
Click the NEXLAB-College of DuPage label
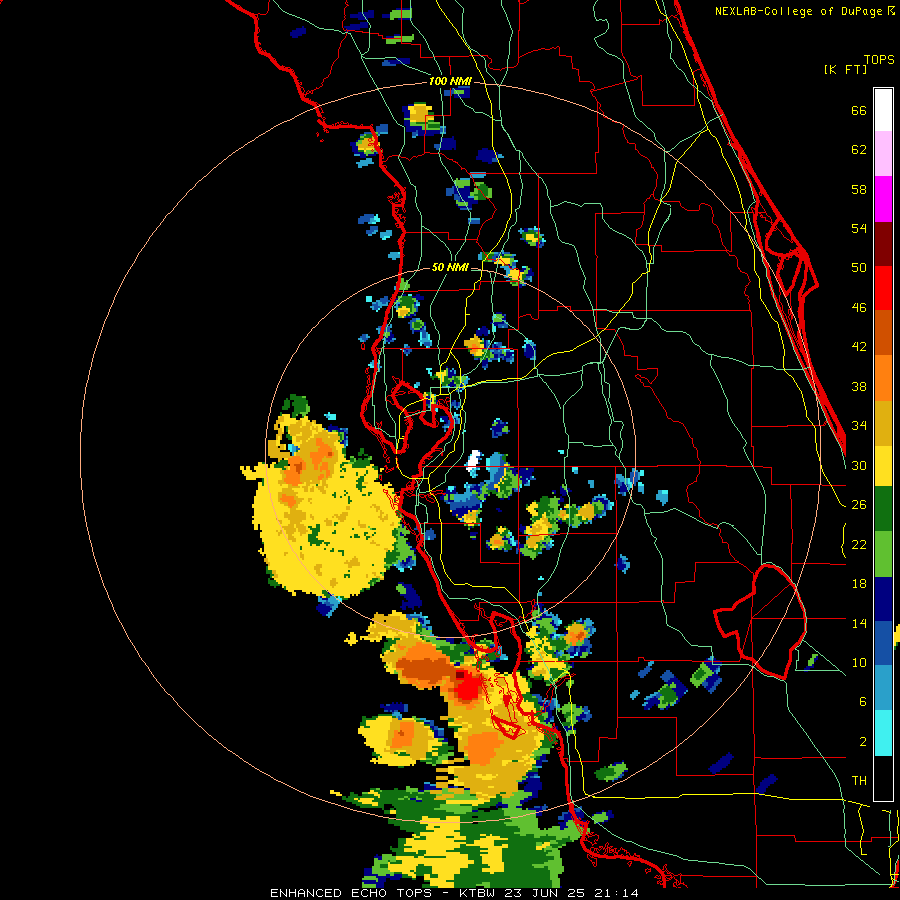tap(798, 11)
